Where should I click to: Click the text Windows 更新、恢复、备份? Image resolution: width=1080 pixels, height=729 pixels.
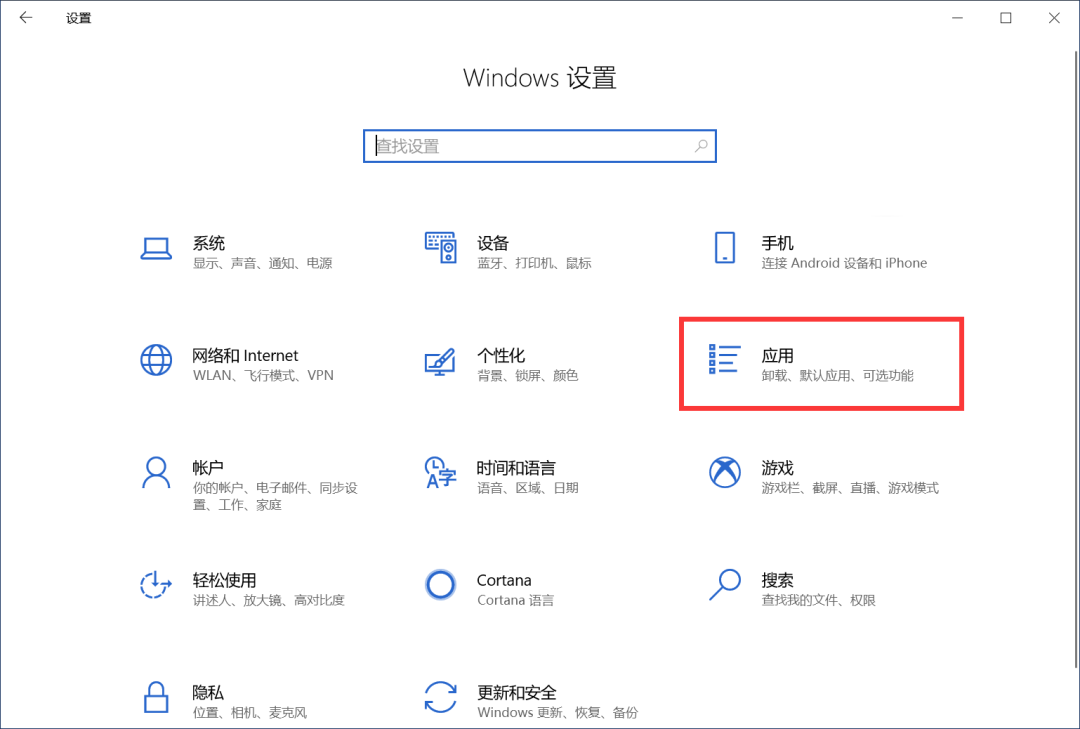pos(557,712)
